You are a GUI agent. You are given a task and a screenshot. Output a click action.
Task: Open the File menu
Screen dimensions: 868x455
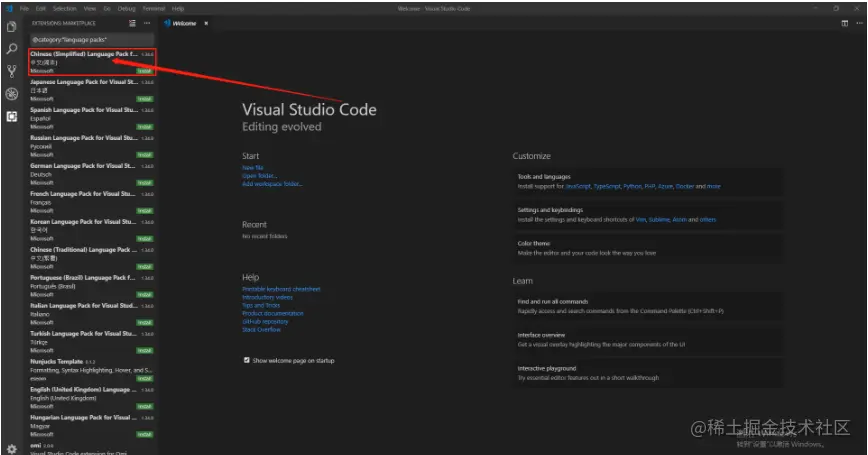pos(24,8)
